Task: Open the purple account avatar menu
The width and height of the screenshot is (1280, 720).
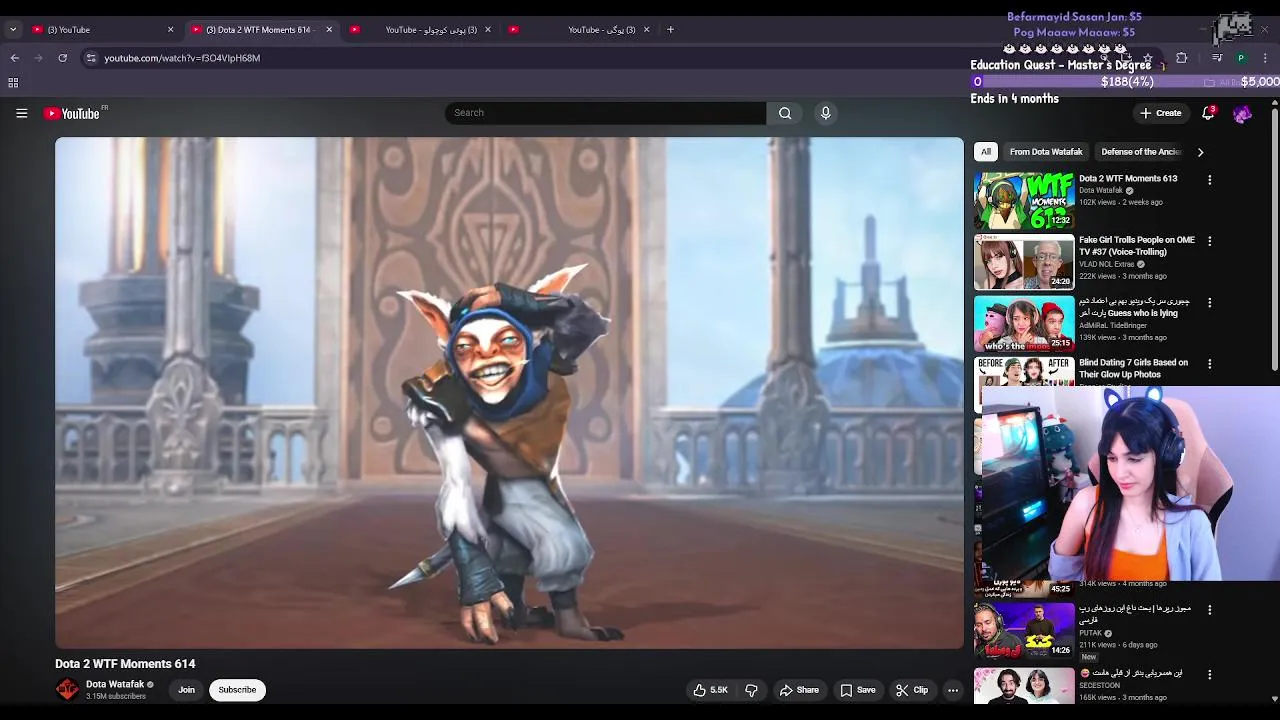Action: pyautogui.click(x=1242, y=114)
